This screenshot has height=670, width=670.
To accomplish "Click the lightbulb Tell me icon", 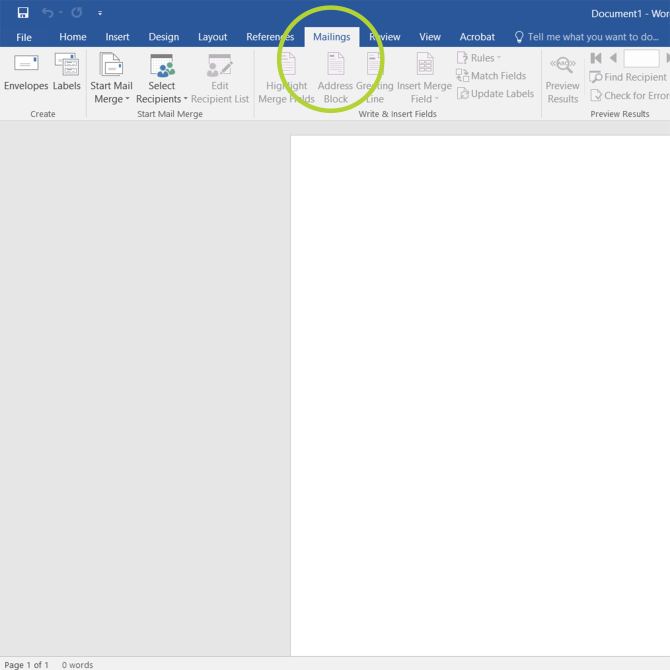I will click(519, 37).
